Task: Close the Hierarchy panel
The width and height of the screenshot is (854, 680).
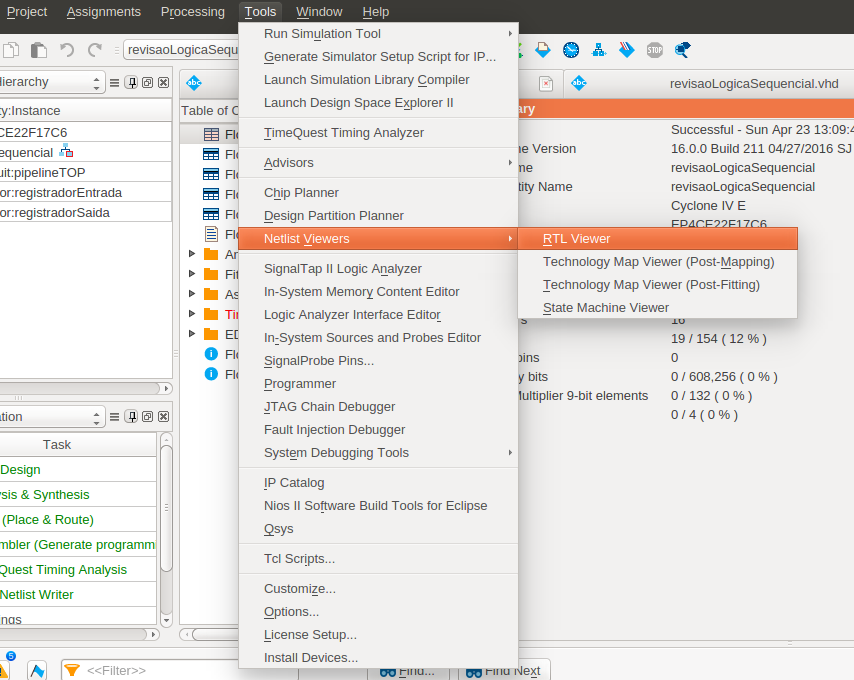Action: point(163,83)
